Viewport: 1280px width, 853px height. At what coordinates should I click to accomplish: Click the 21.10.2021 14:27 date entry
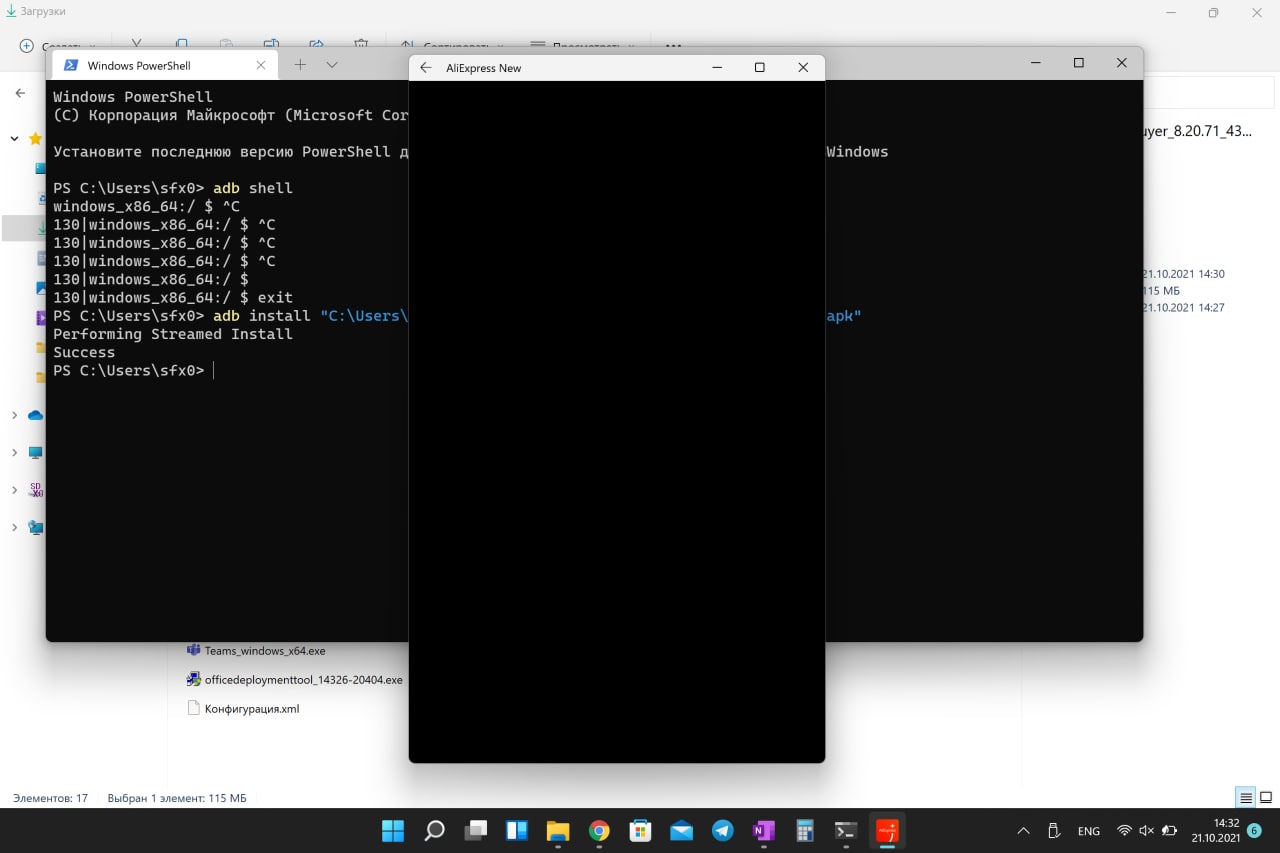pyautogui.click(x=1183, y=308)
